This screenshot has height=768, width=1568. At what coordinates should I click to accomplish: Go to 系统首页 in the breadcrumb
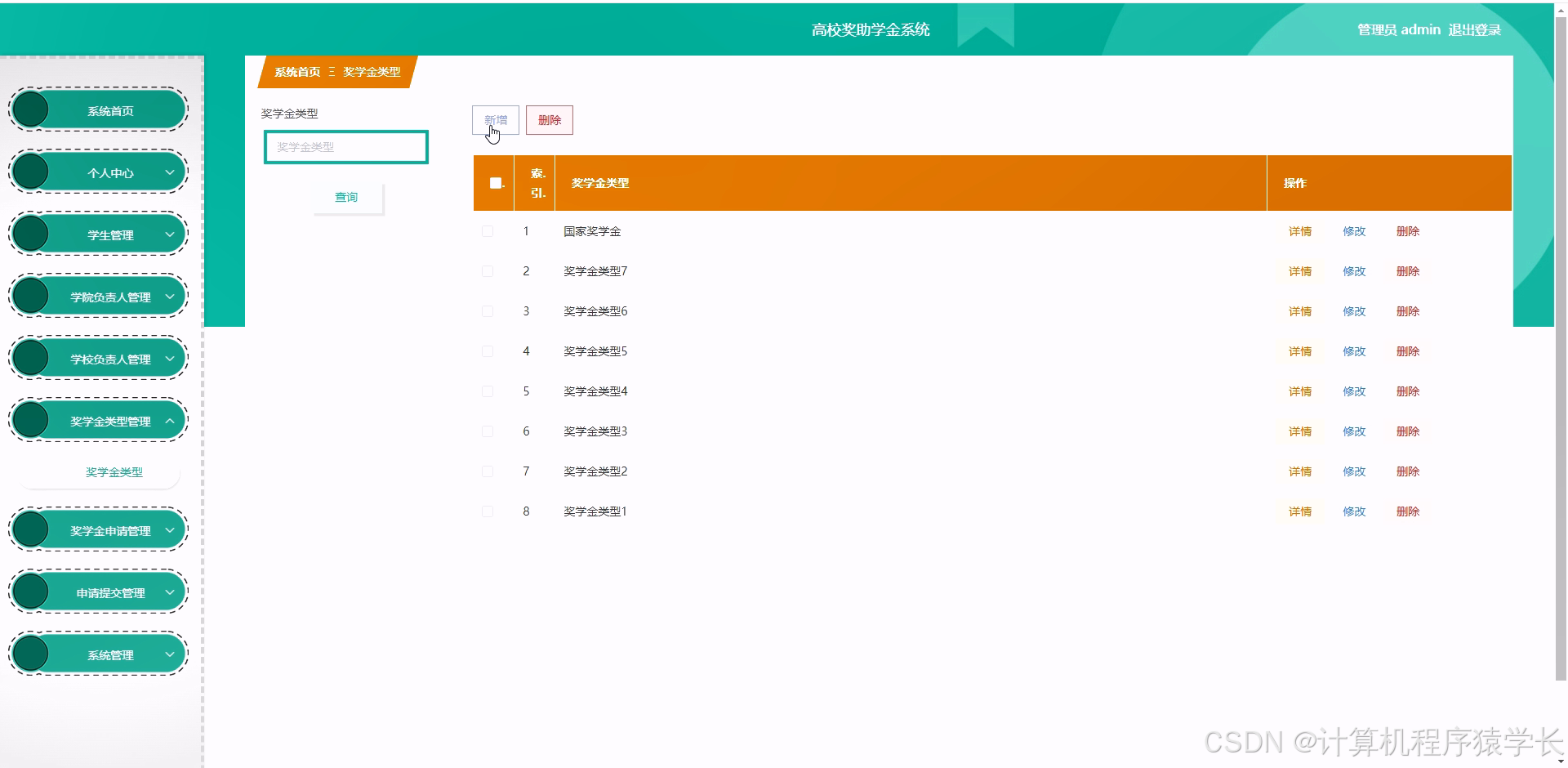[297, 72]
